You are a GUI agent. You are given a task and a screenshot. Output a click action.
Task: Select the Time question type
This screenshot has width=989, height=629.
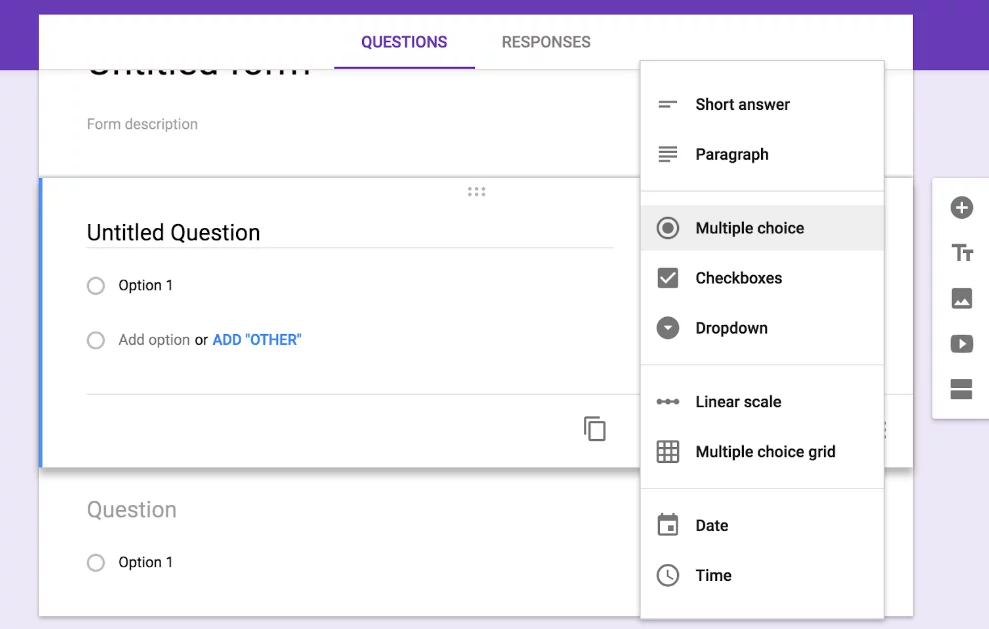click(x=712, y=575)
